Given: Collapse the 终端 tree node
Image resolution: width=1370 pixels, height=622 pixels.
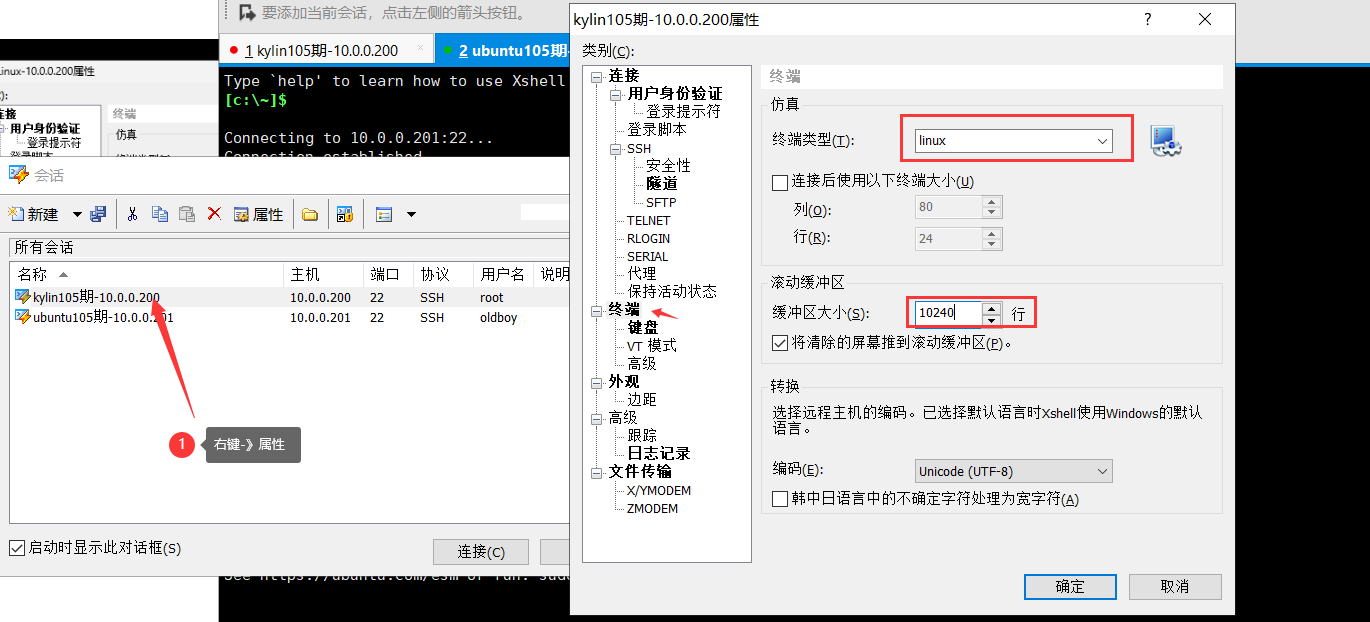Looking at the screenshot, I should [597, 310].
